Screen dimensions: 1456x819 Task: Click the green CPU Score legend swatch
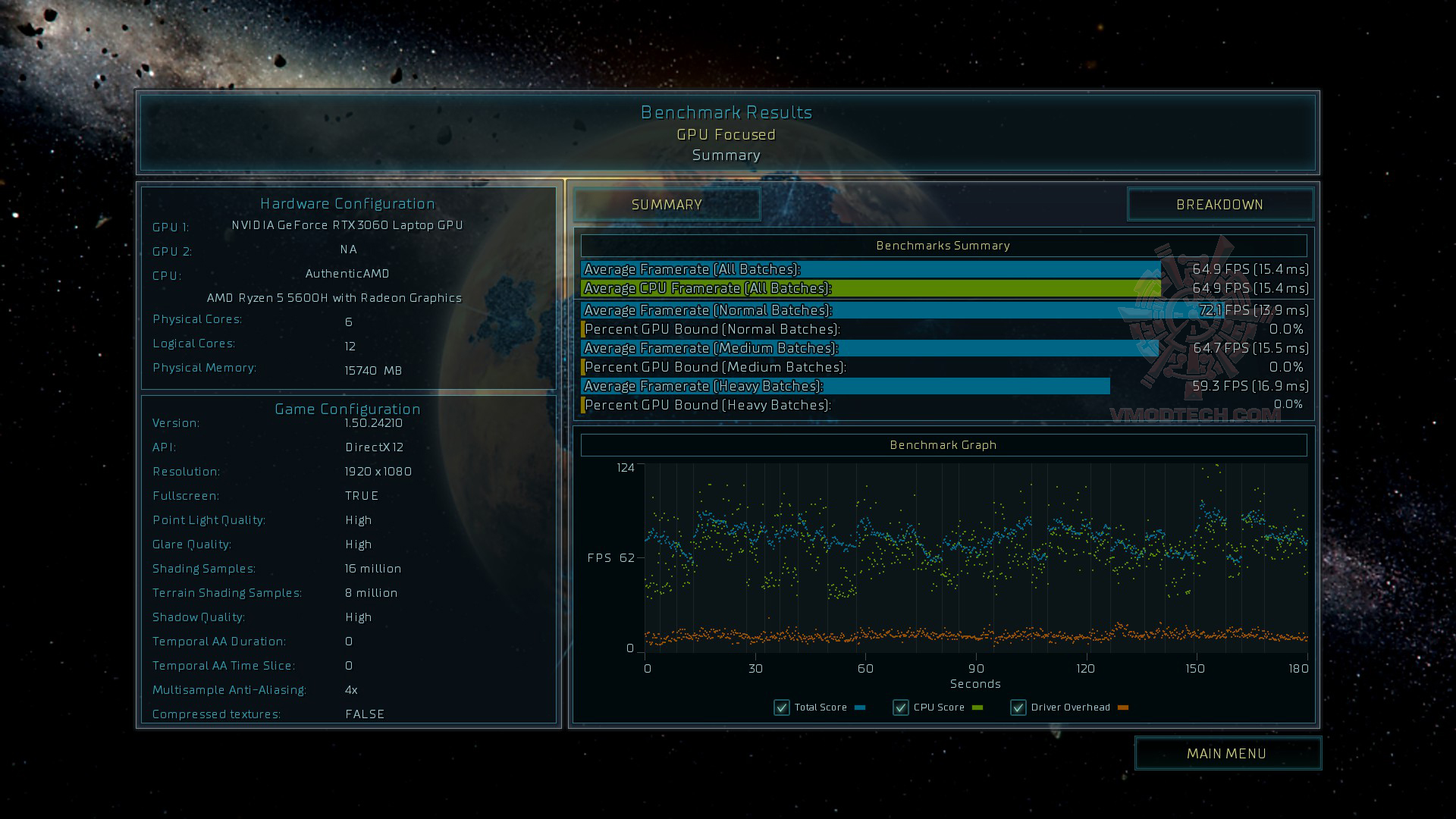pos(977,708)
